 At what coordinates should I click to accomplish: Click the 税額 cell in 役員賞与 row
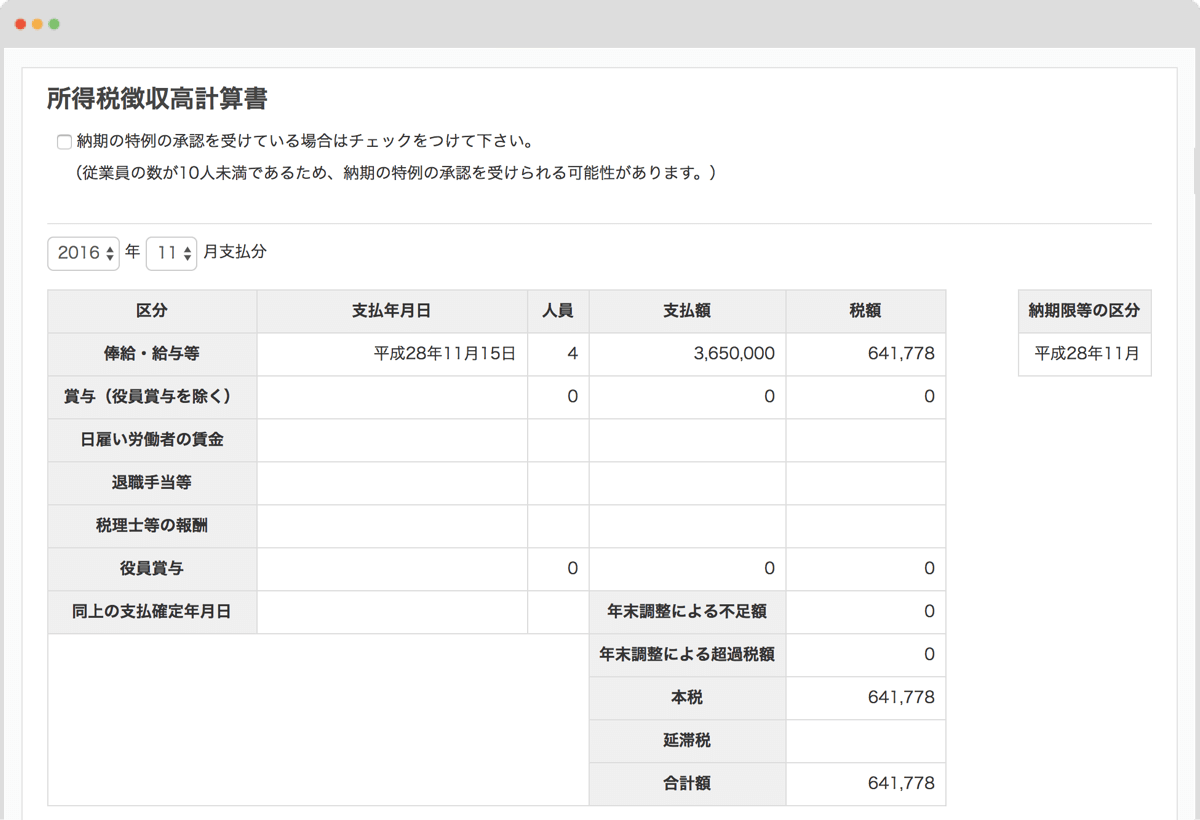click(x=866, y=569)
